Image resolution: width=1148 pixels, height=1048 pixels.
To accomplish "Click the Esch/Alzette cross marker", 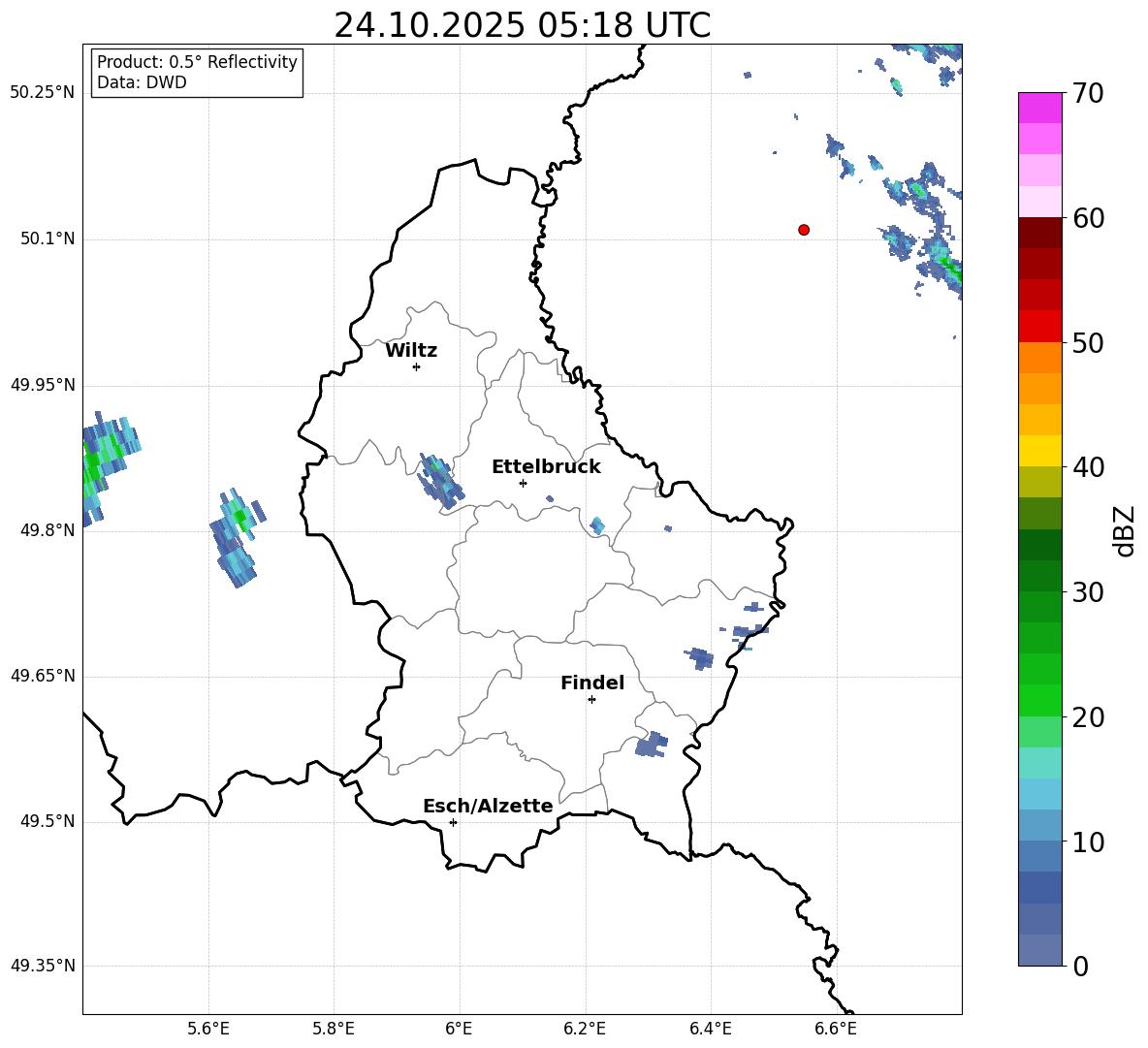I will coord(453,822).
